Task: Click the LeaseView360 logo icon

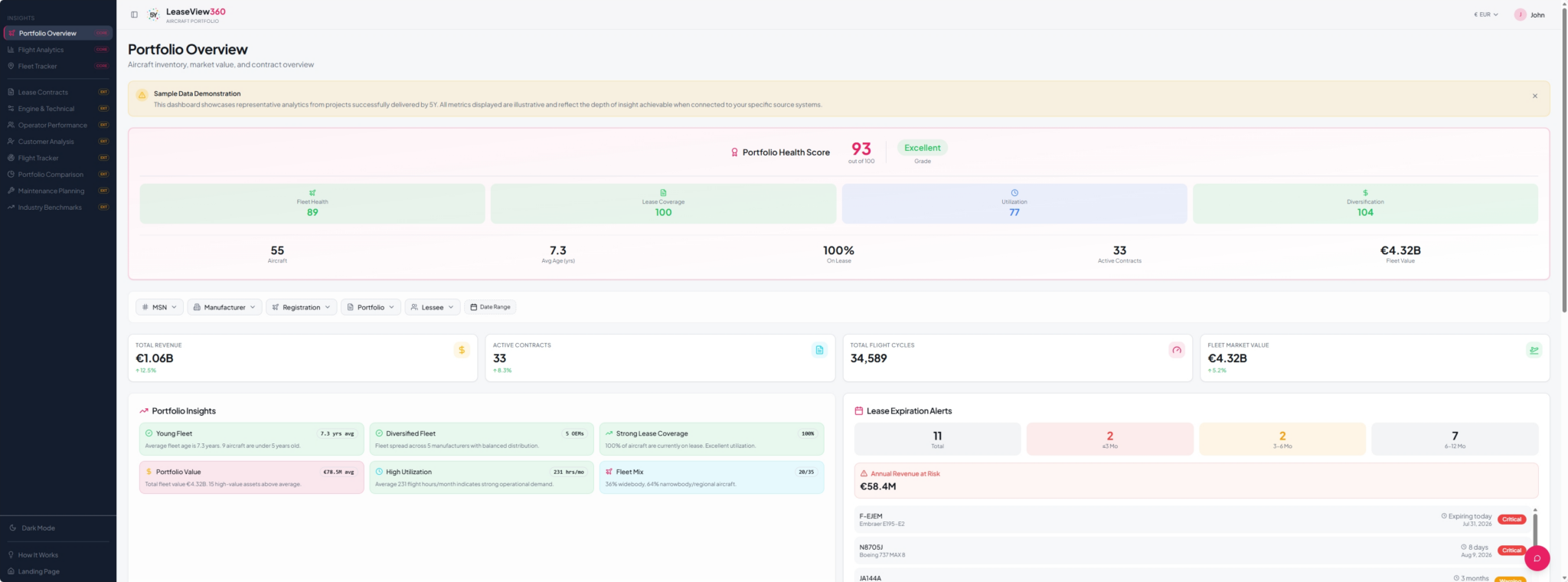Action: [x=154, y=15]
